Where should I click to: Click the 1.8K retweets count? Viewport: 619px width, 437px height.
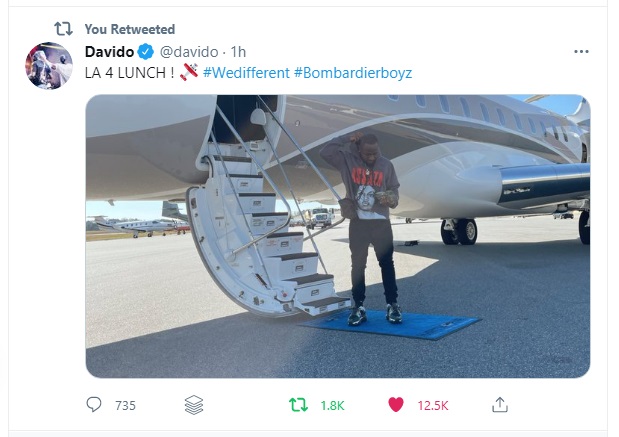pyautogui.click(x=332, y=405)
